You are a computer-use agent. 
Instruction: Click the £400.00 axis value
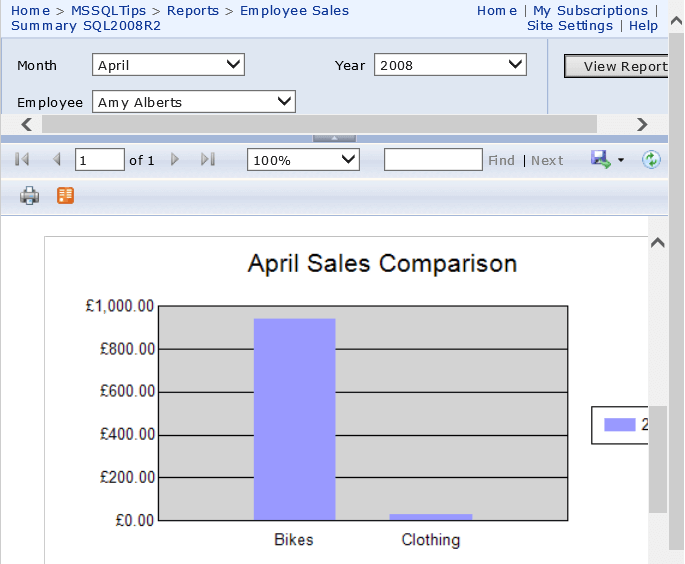click(x=127, y=434)
